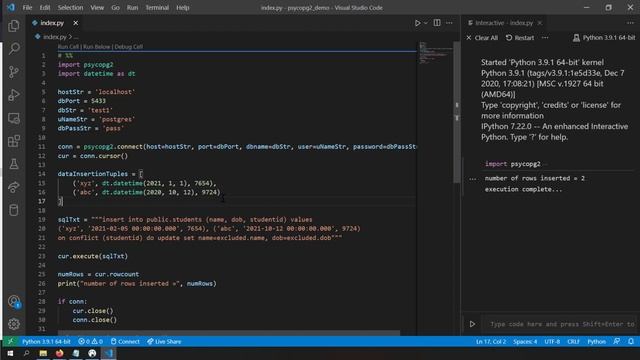Open the Selection menu

(70, 7)
